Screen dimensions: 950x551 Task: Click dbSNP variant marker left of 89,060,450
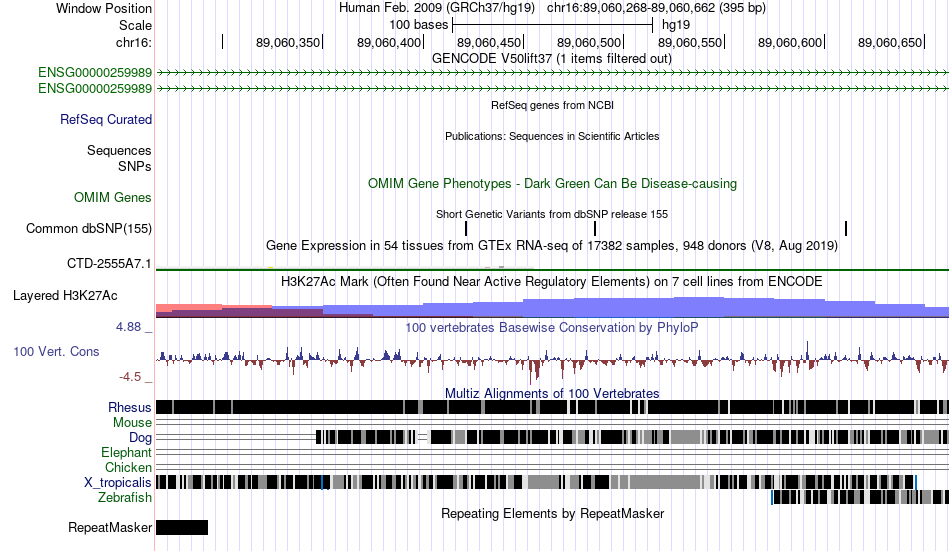click(x=466, y=229)
